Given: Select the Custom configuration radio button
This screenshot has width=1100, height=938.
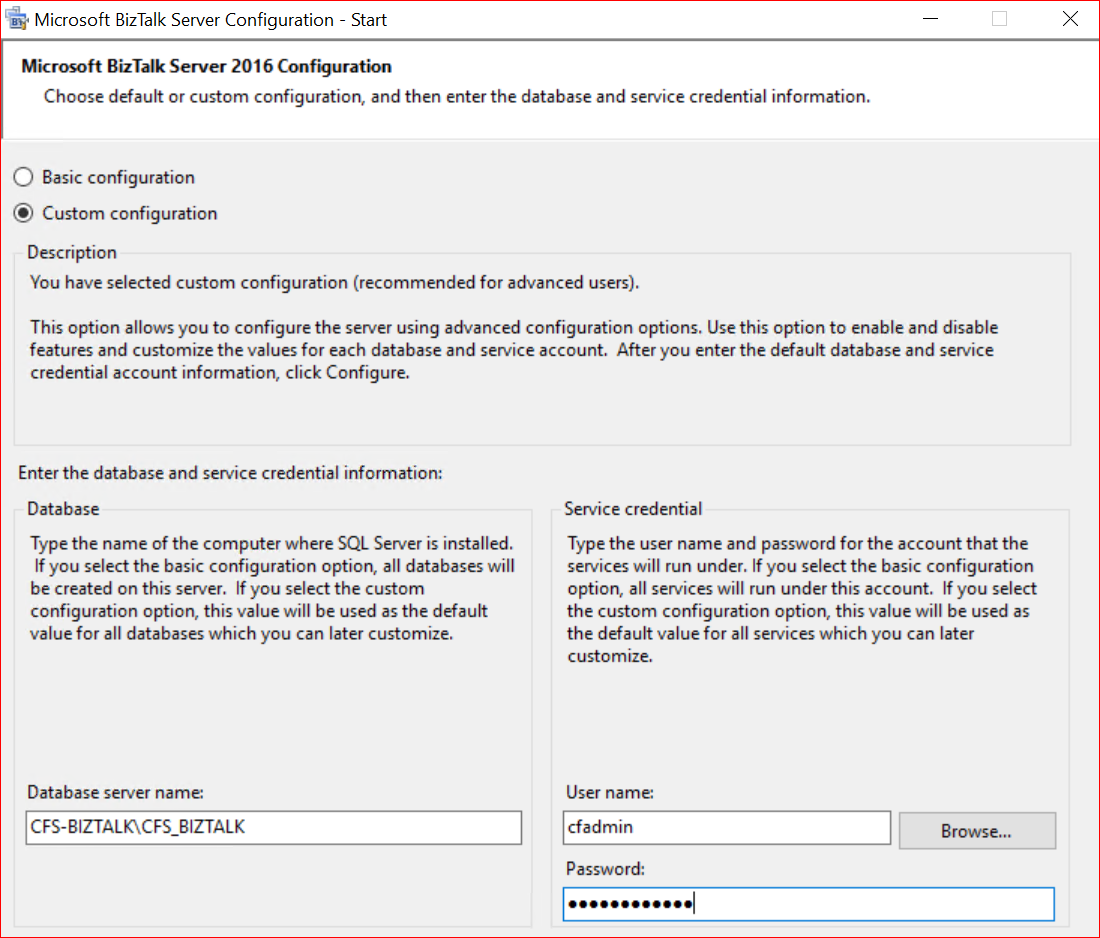Looking at the screenshot, I should coord(23,214).
